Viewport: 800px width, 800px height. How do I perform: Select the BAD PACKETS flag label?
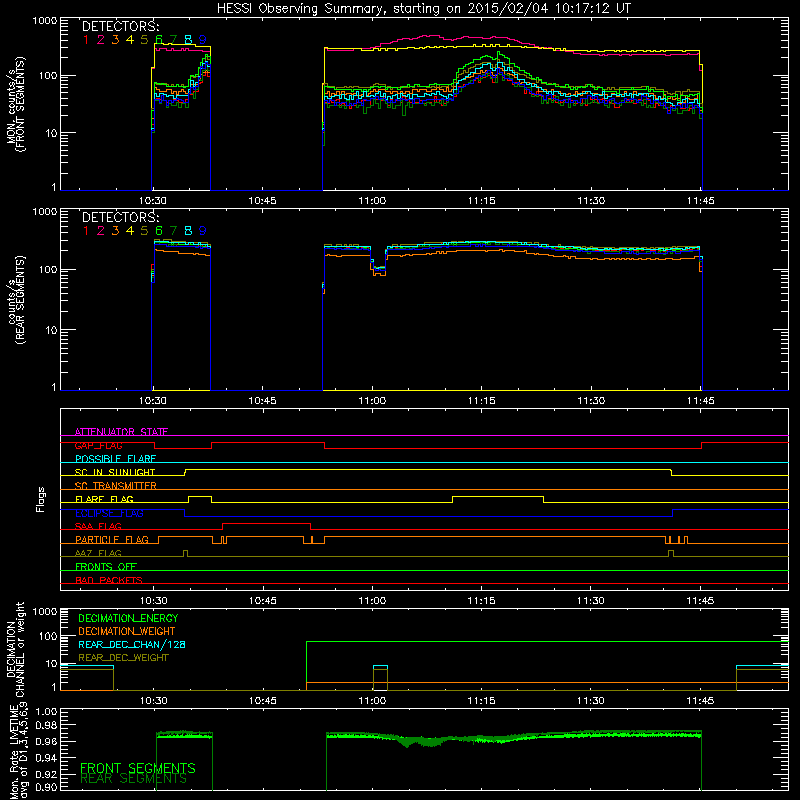pos(109,580)
